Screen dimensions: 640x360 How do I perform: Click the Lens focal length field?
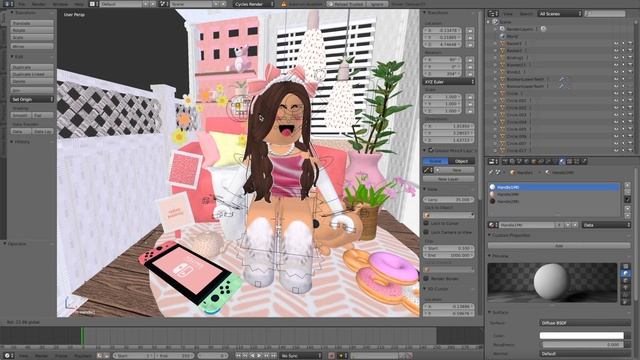click(449, 200)
